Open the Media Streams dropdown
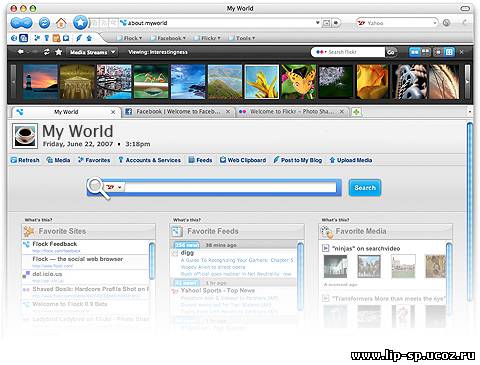480x365 pixels. 92,52
